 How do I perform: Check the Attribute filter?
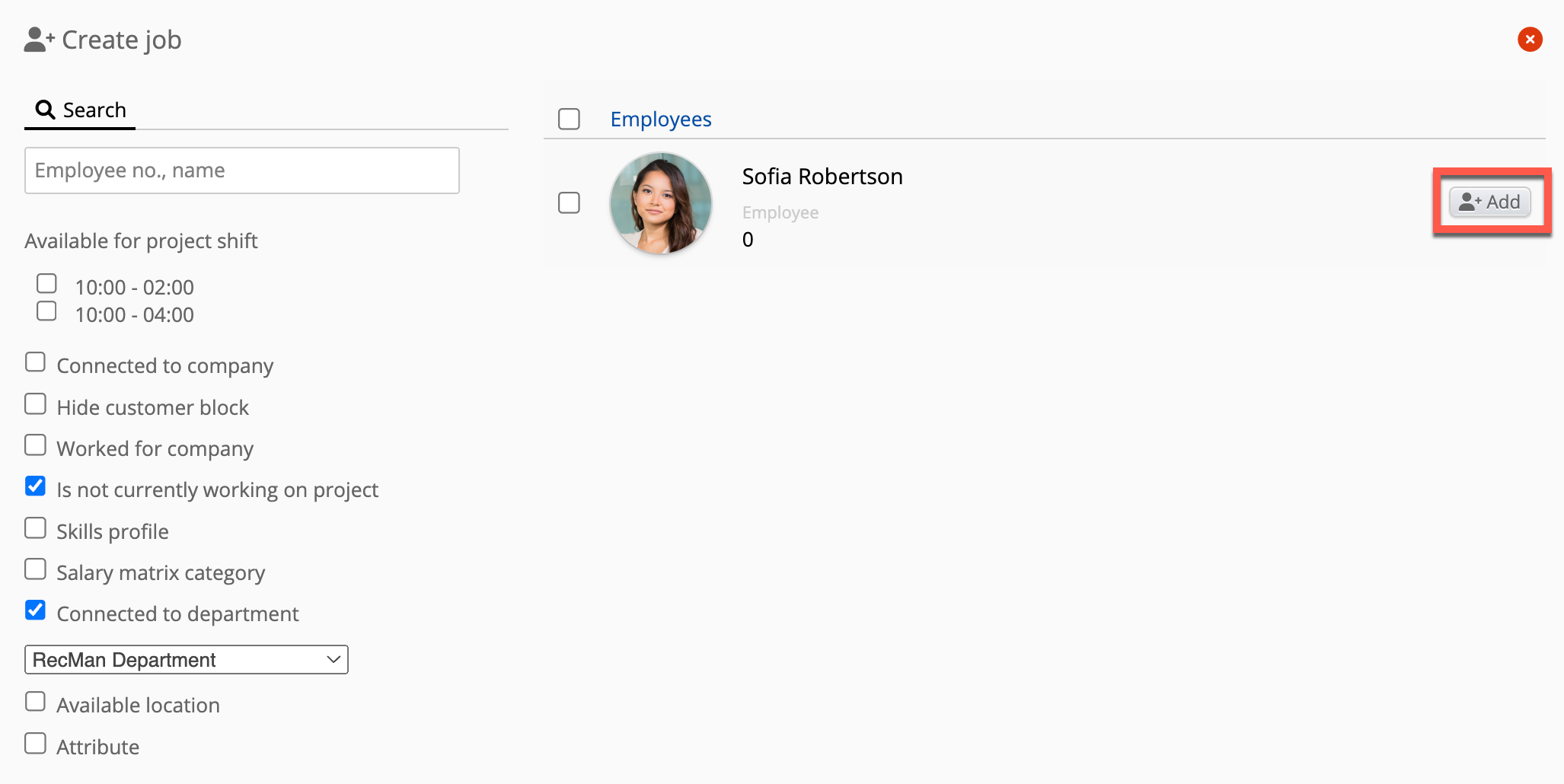tap(36, 744)
